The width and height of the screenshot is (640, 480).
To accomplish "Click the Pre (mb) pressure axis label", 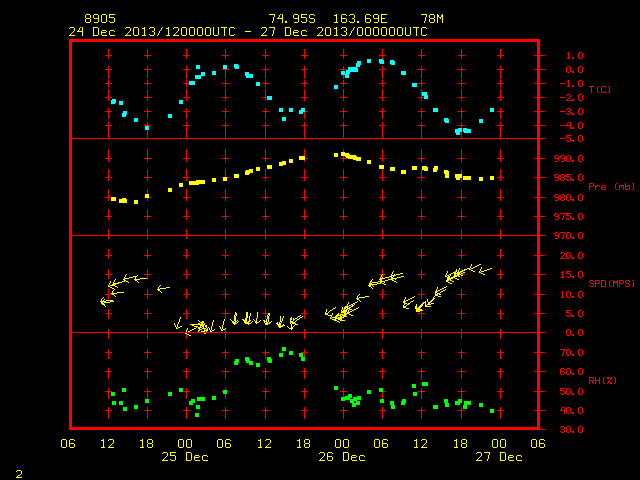I will pos(611,187).
